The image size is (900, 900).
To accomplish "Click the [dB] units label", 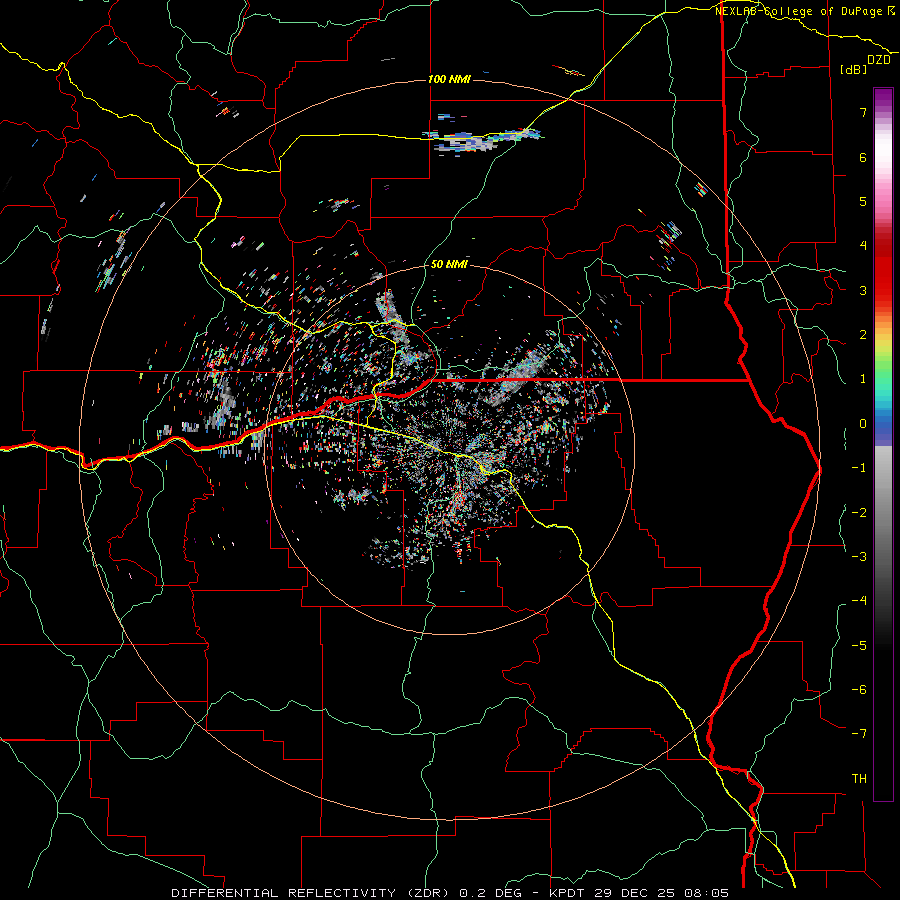I will 853,69.
